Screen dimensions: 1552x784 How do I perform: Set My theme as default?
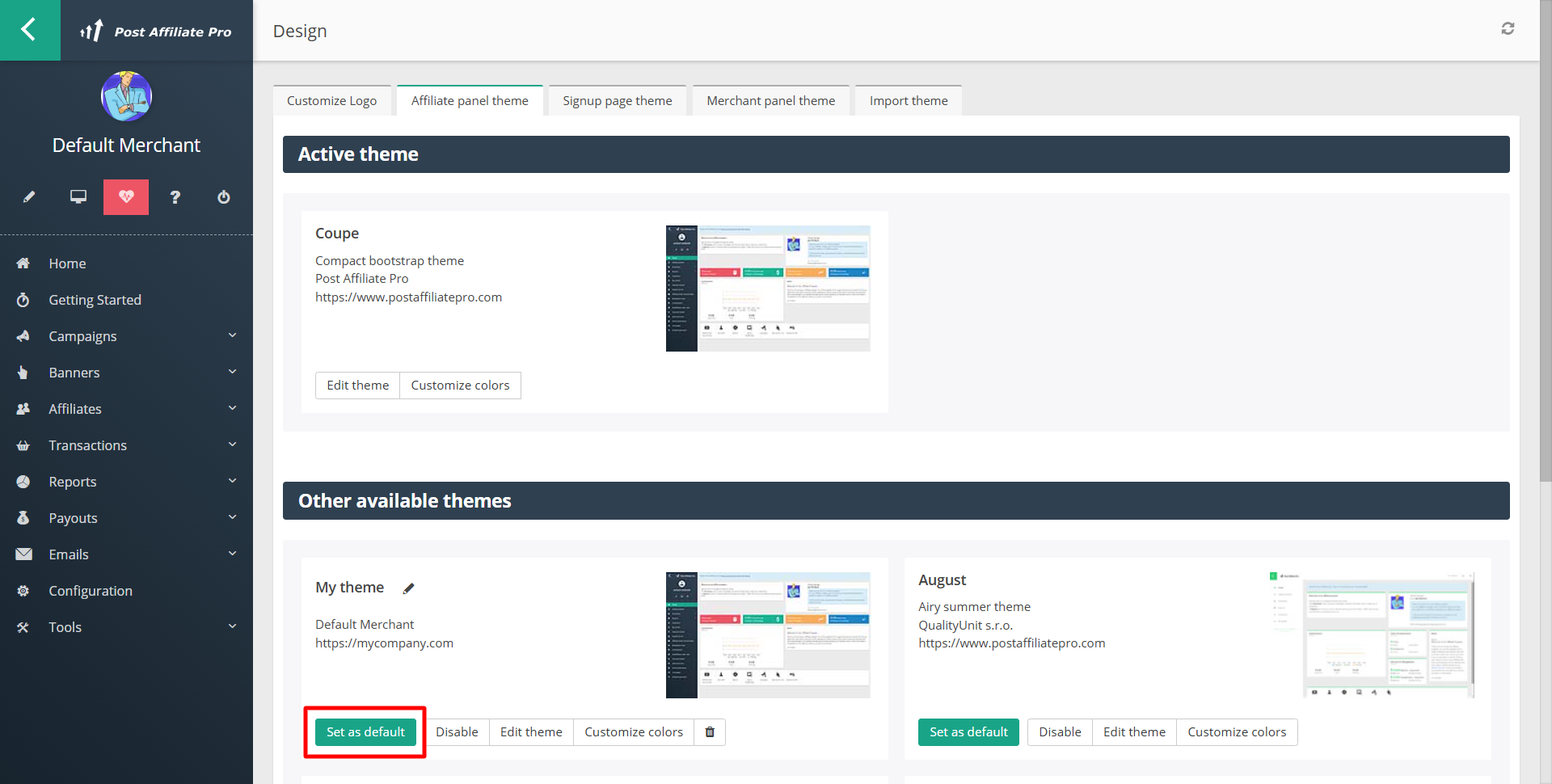click(366, 732)
